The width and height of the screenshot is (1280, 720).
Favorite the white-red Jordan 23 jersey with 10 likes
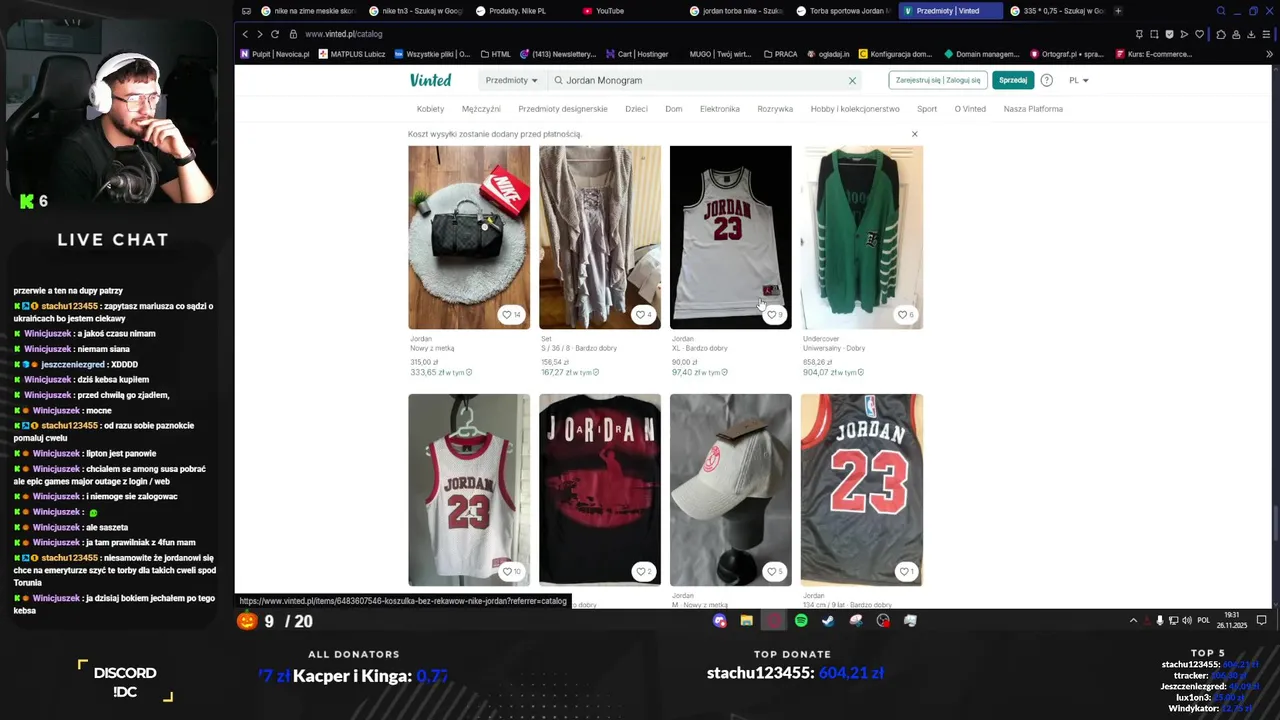click(511, 572)
